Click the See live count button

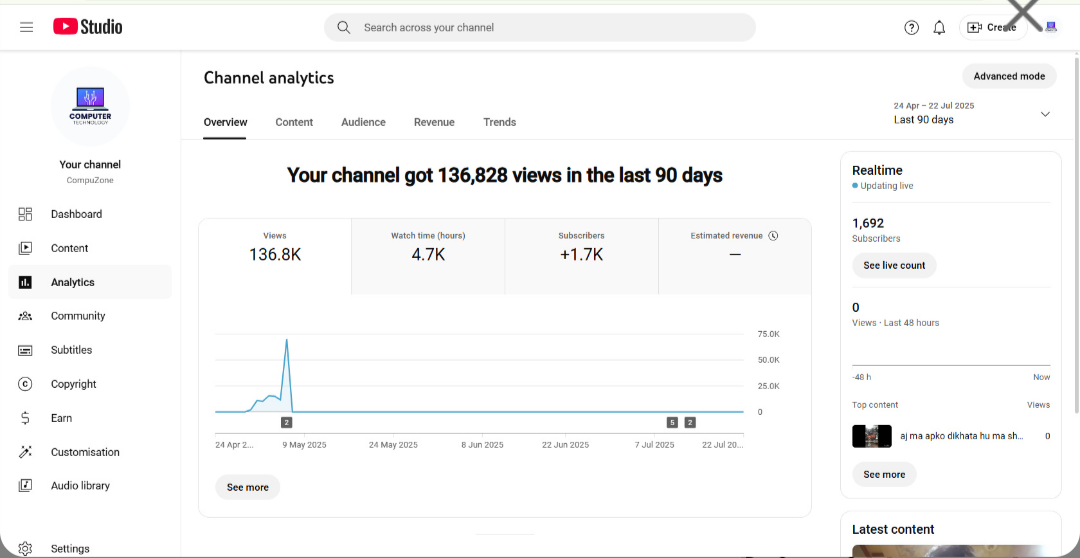coord(894,265)
